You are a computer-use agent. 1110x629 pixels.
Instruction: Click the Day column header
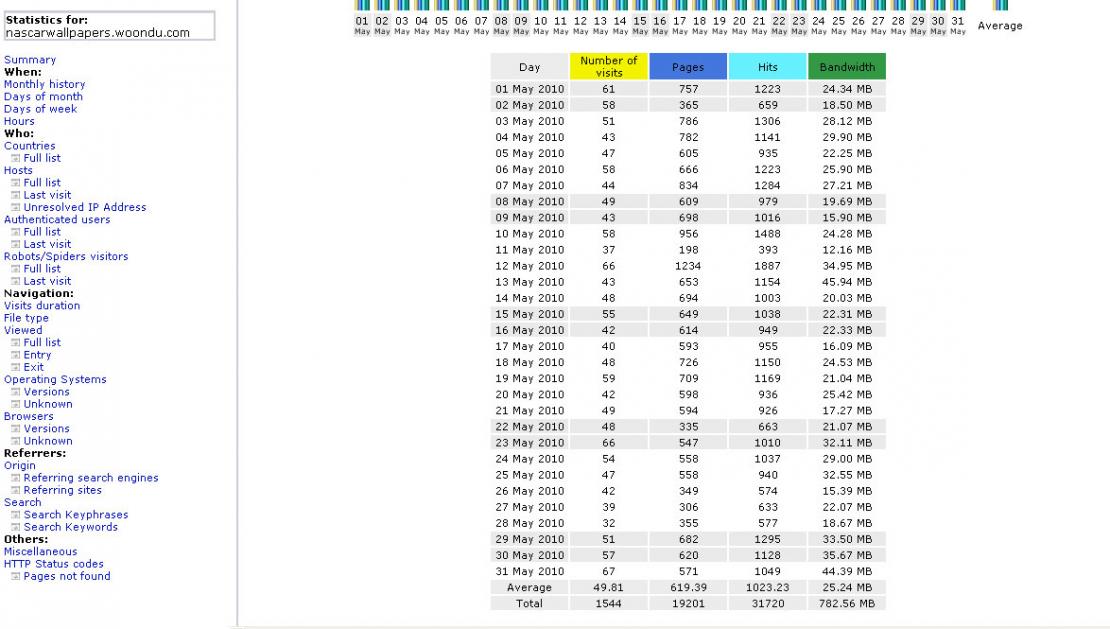(x=530, y=67)
